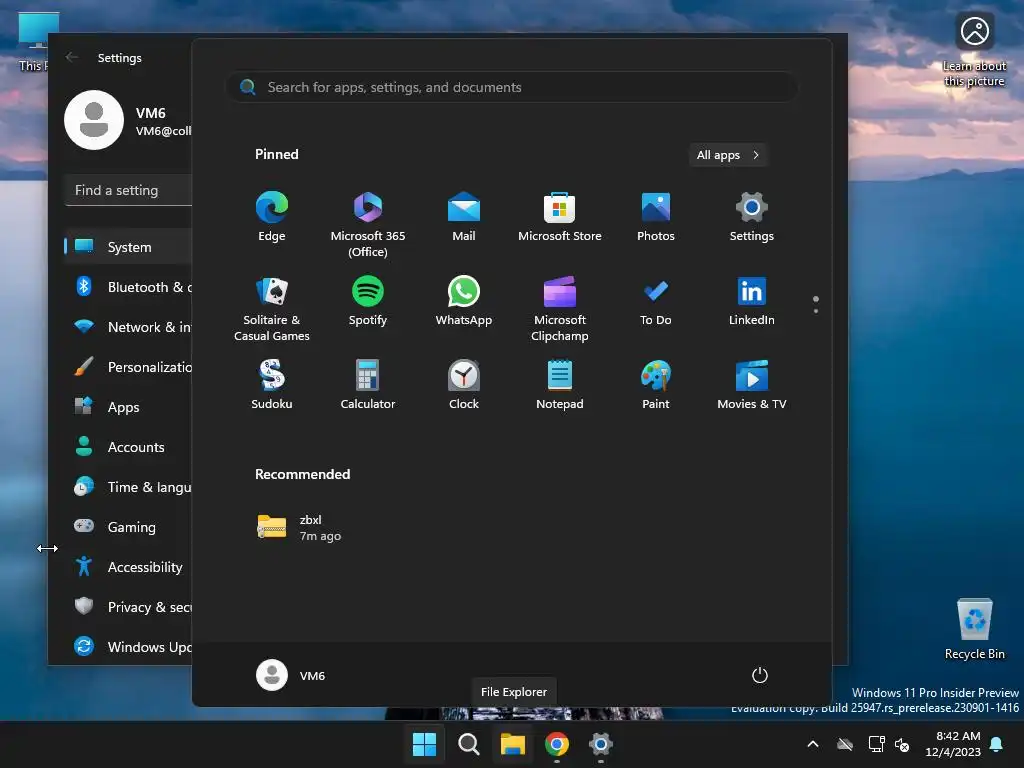This screenshot has width=1024, height=768.
Task: Open the Photos app
Action: pyautogui.click(x=656, y=217)
